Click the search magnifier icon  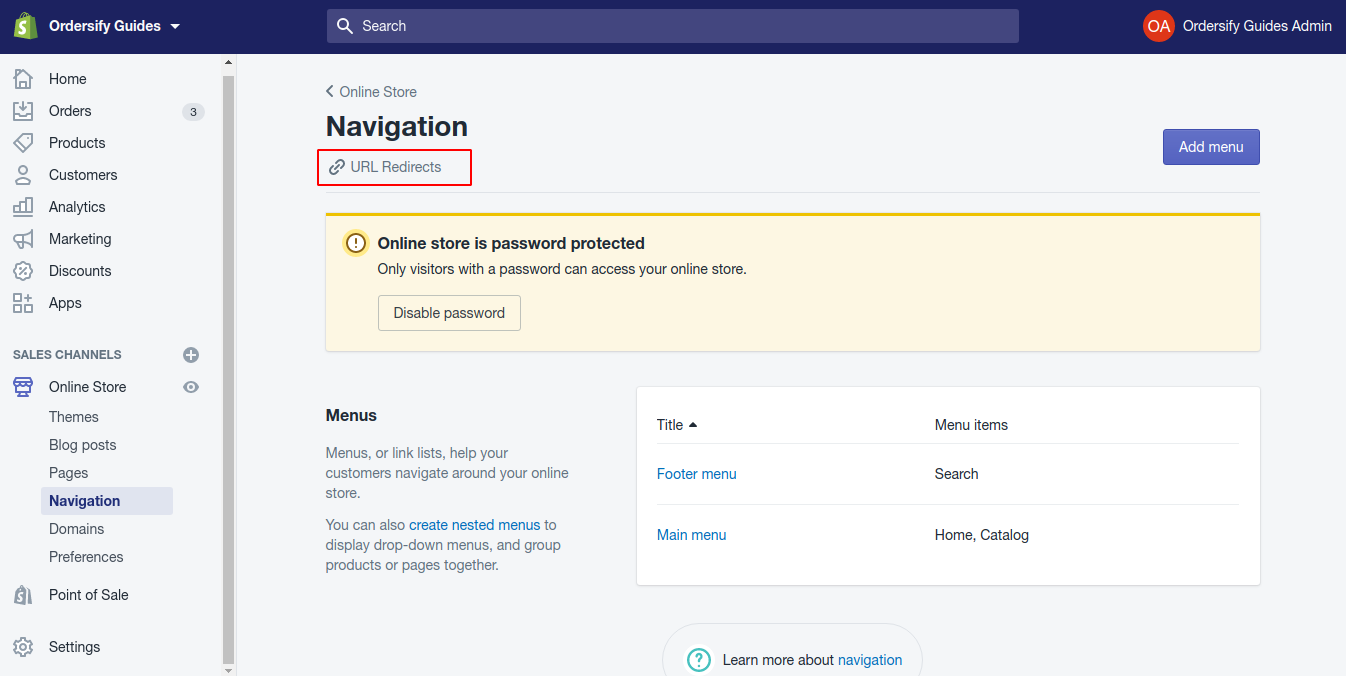(x=345, y=26)
